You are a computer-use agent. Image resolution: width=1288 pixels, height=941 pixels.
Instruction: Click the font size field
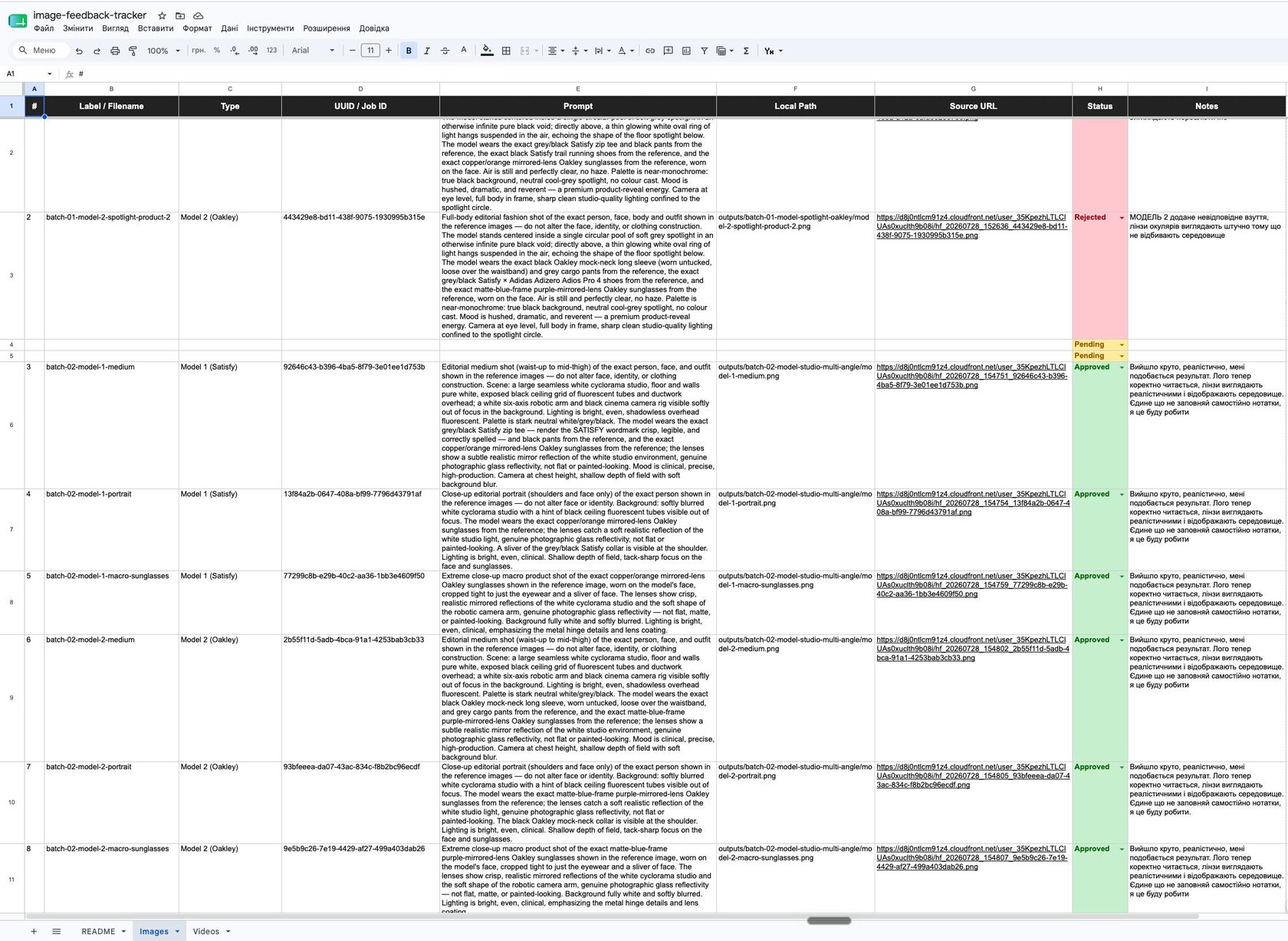pos(371,51)
